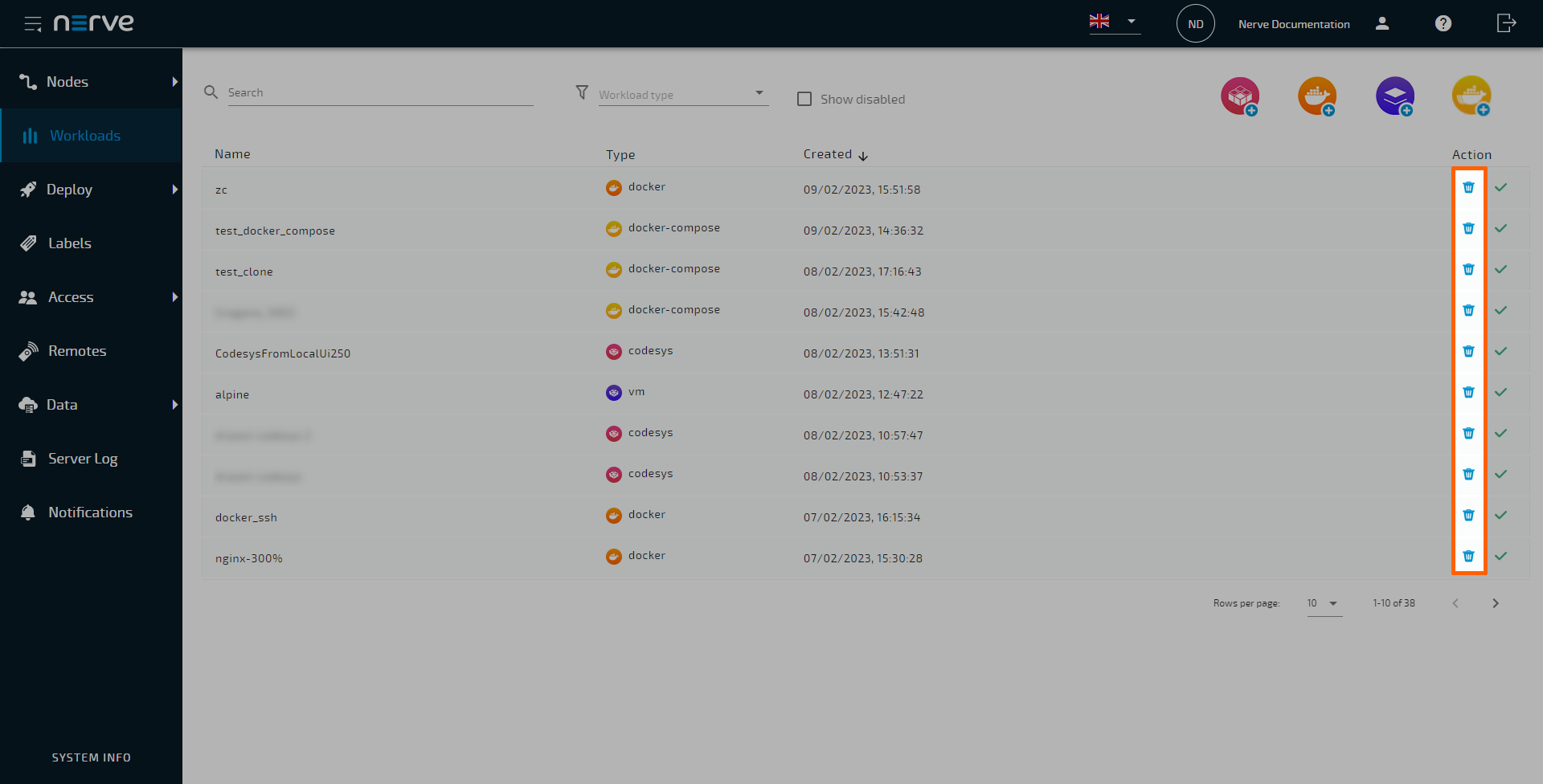Image resolution: width=1543 pixels, height=784 pixels.
Task: Click the checkmark next to docker_ssh
Action: 1500,515
